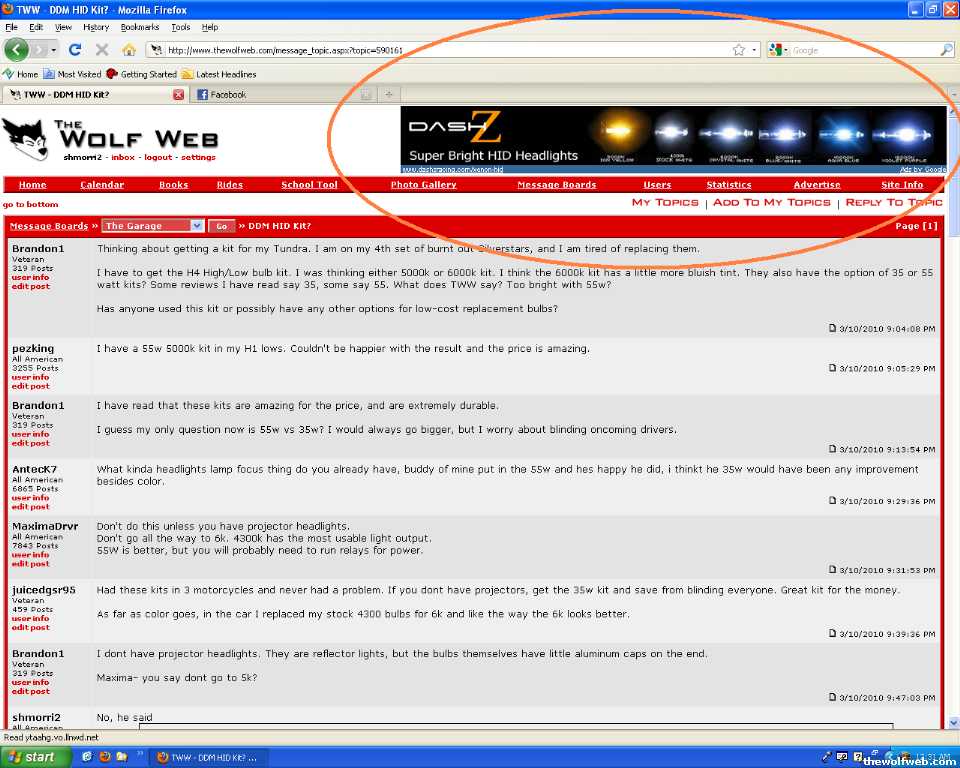This screenshot has height=768, width=960.
Task: Reload the page with the refresh icon
Action: 75,50
